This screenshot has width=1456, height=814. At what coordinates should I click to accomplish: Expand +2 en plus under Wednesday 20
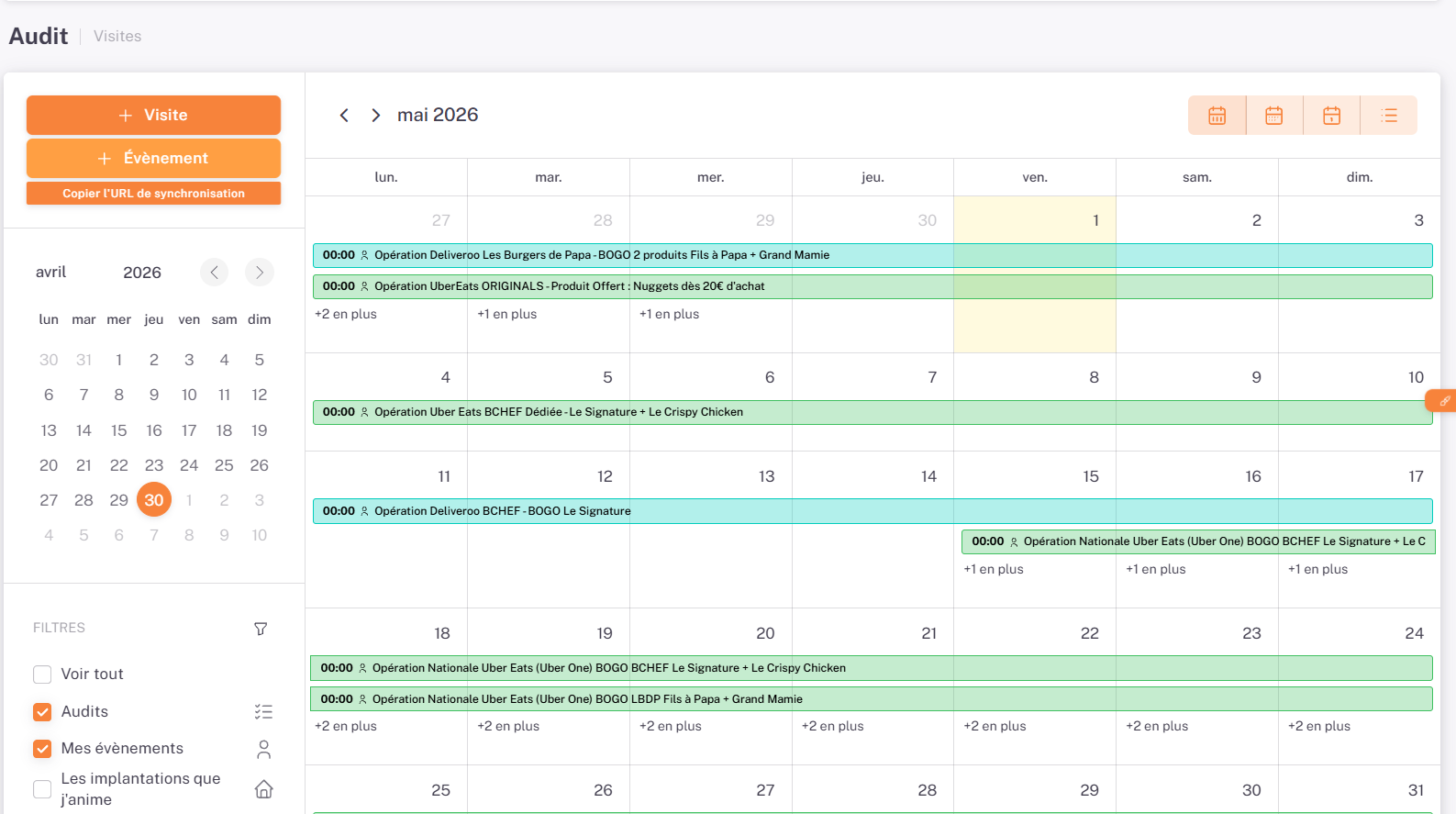click(671, 726)
